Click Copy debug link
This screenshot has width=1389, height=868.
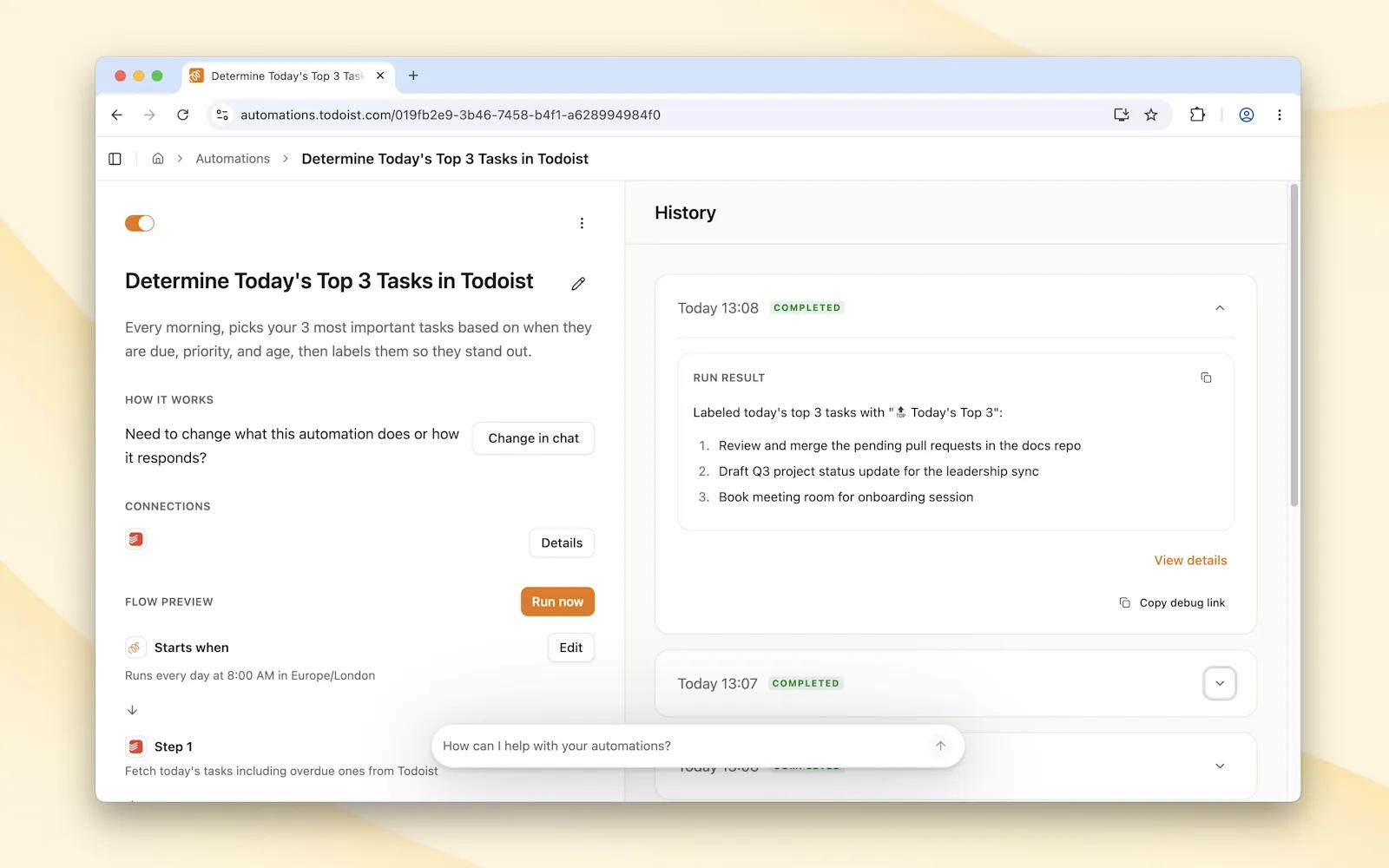tap(1172, 602)
